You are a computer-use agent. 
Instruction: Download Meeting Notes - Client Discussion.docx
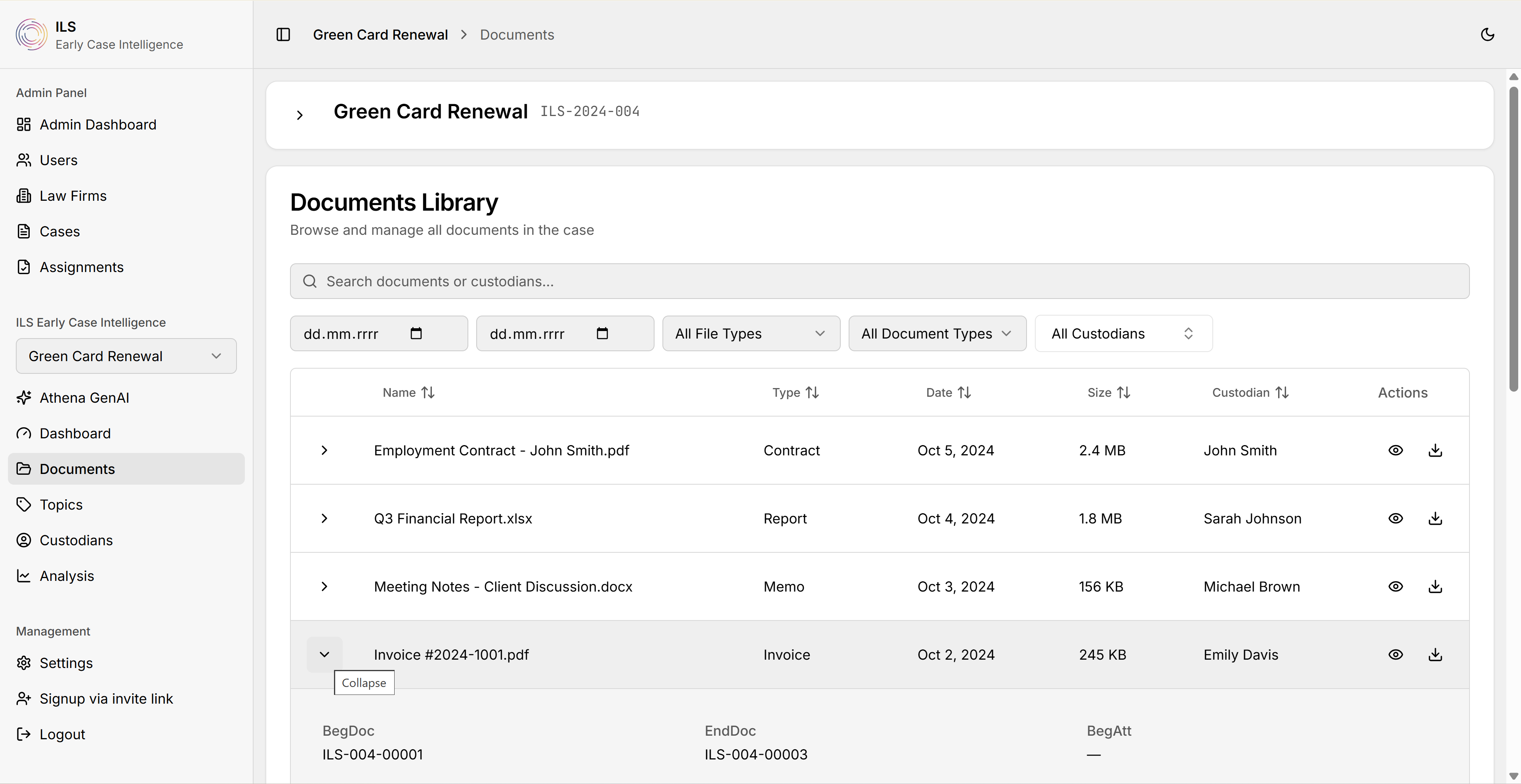(x=1435, y=586)
